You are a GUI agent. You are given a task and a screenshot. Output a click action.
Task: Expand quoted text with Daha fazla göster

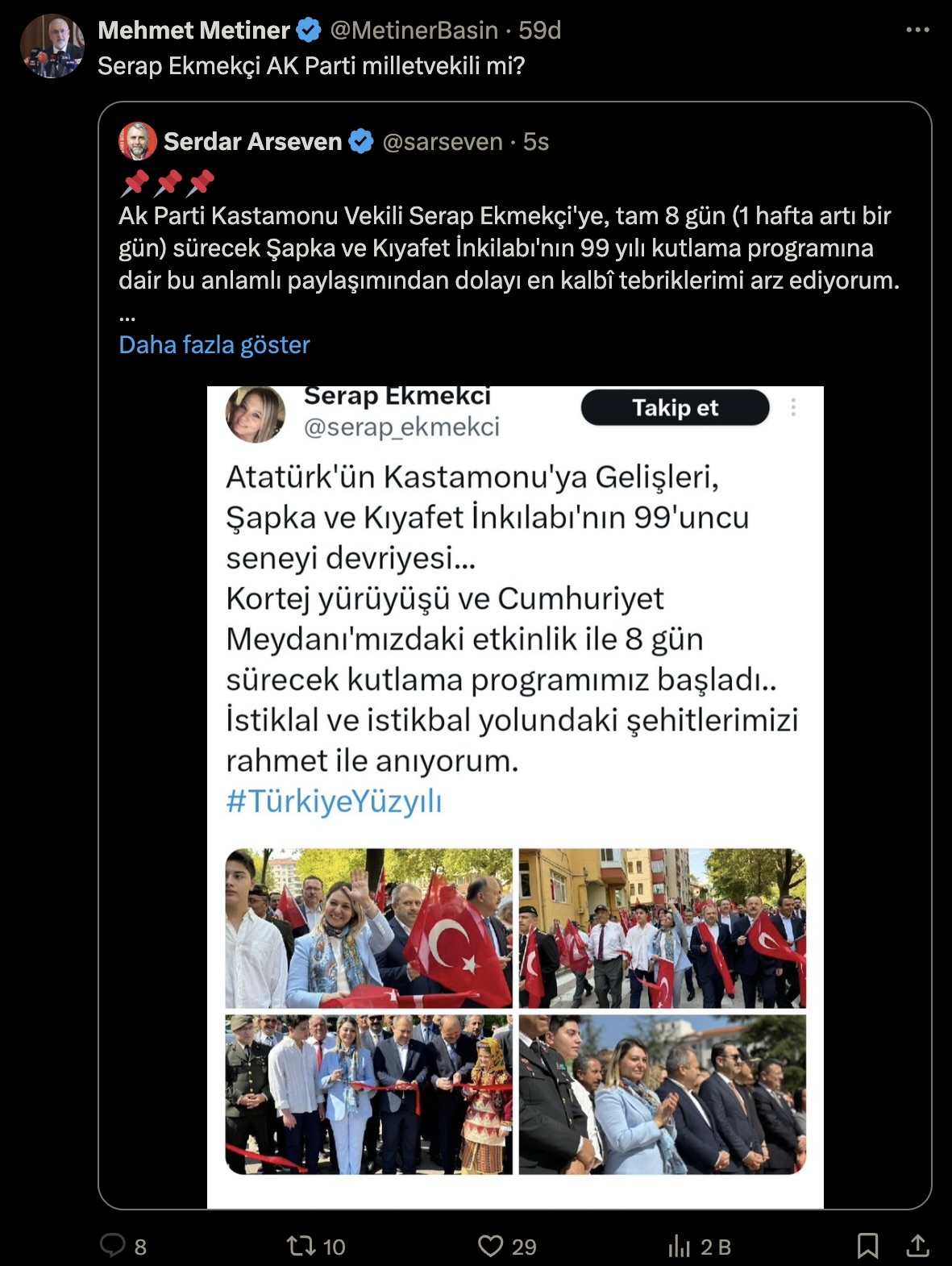coord(214,345)
